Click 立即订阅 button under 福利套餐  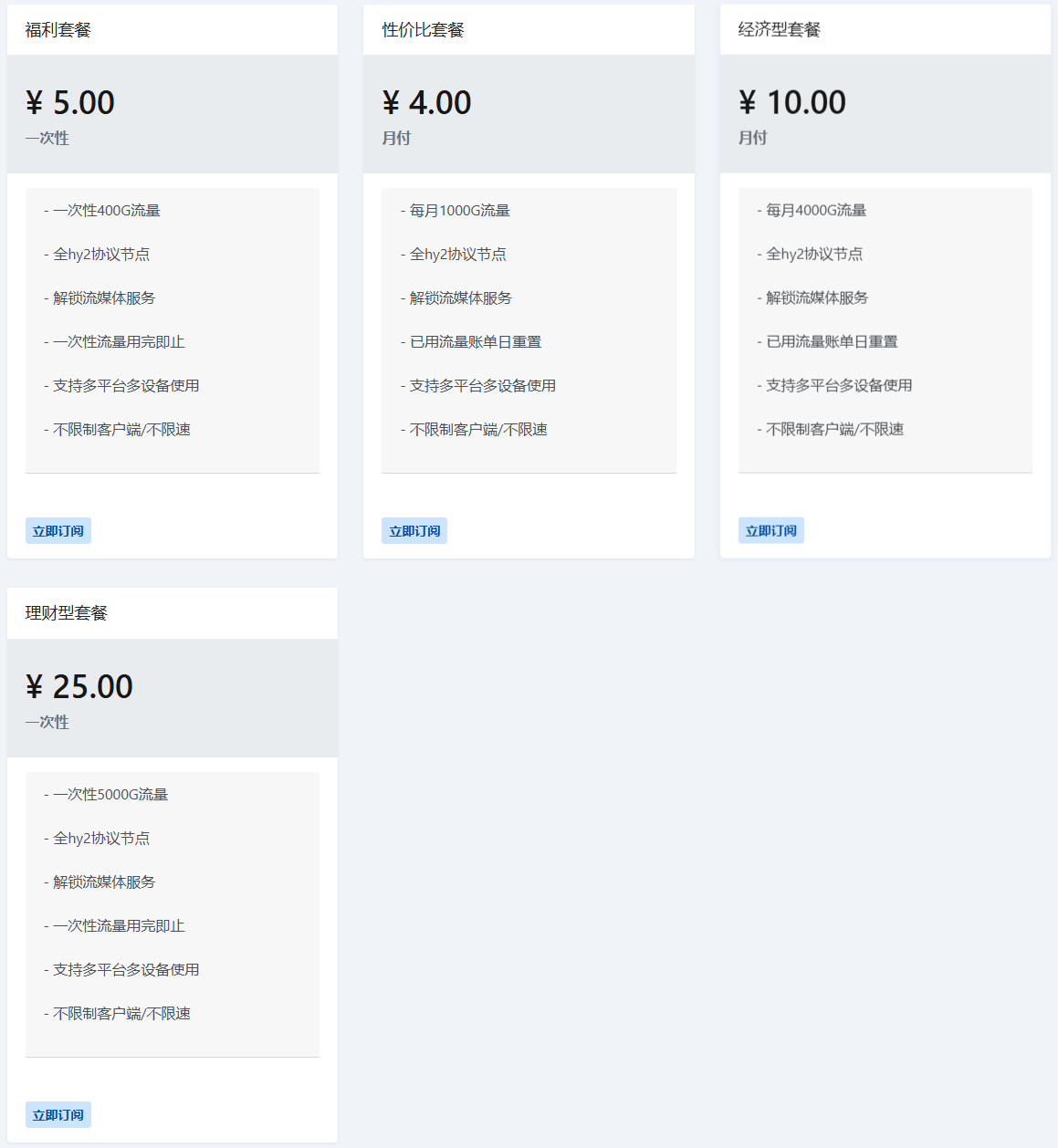[x=58, y=531]
